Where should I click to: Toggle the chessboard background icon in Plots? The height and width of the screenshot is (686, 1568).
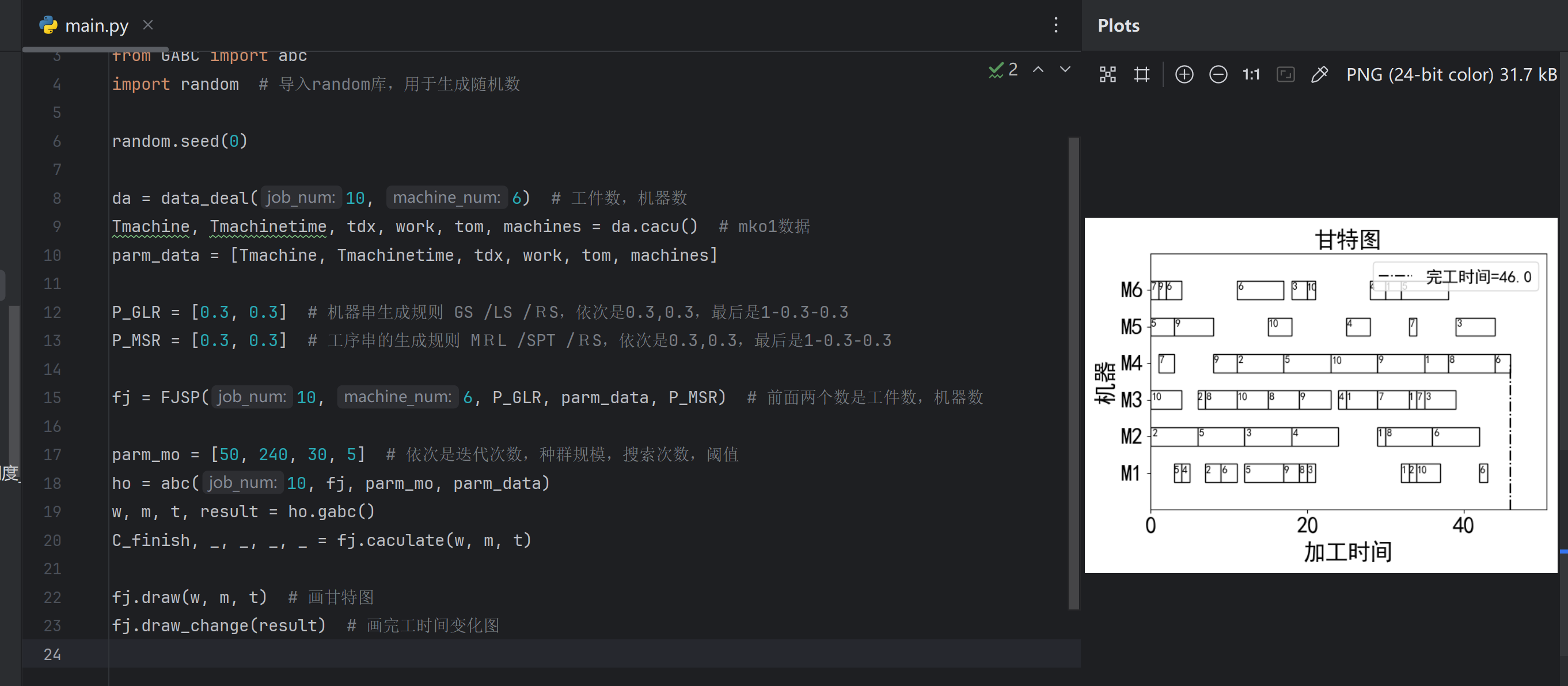(x=1108, y=74)
